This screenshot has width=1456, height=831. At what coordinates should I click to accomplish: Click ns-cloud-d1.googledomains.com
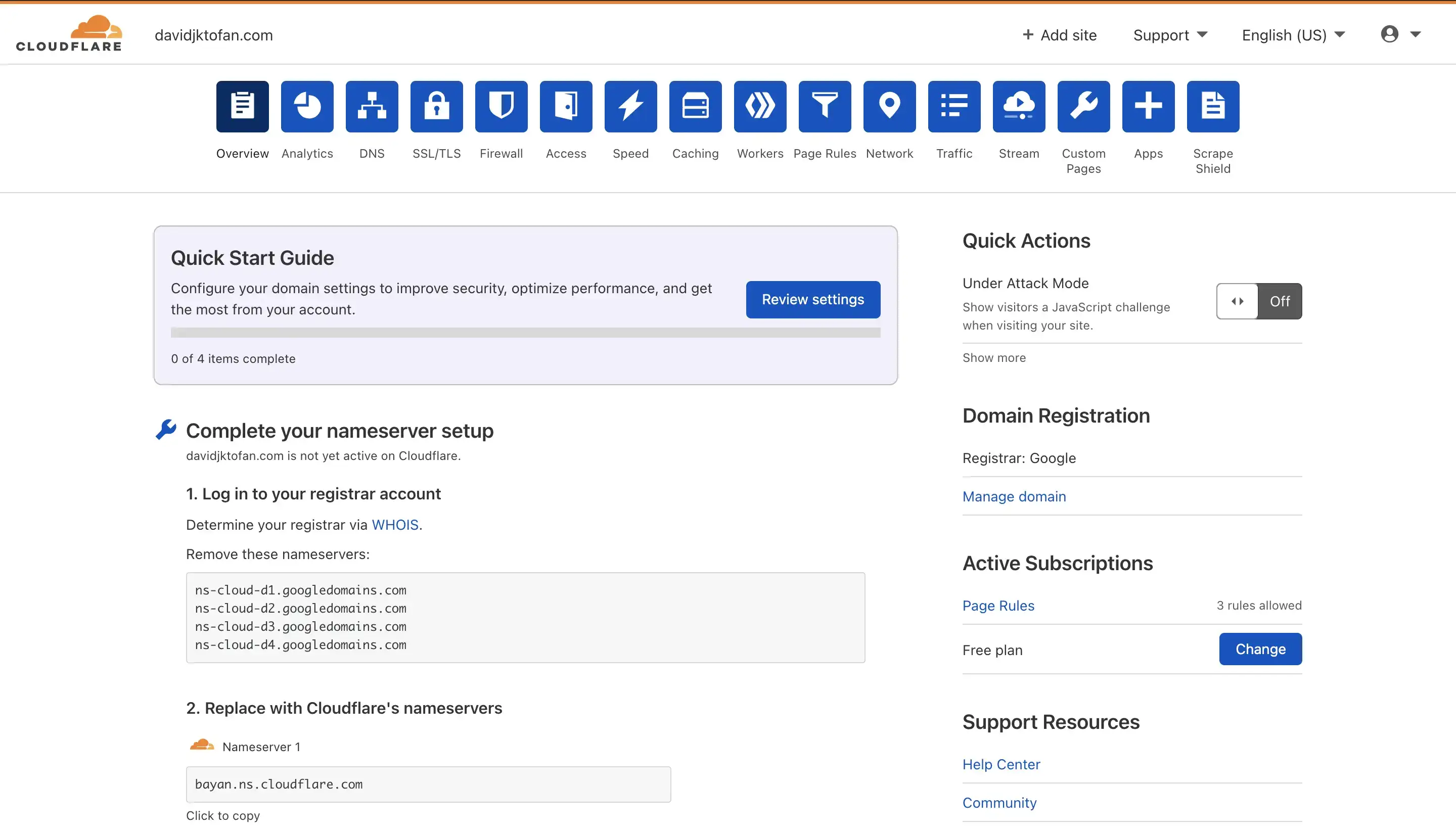[300, 590]
